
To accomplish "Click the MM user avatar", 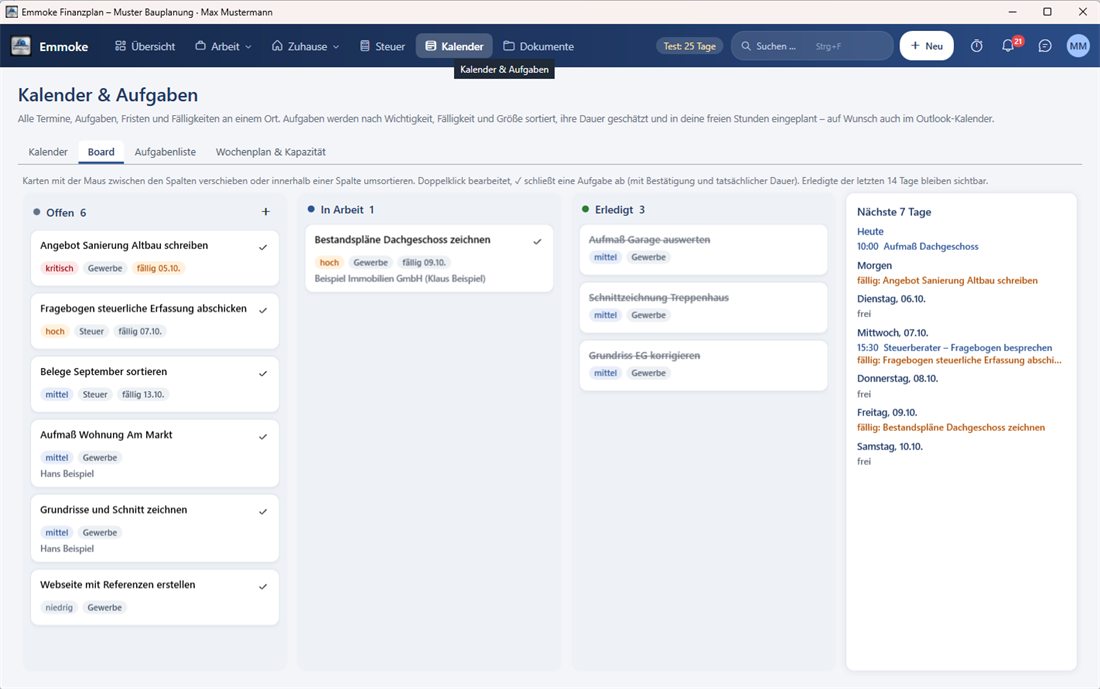I will click(1078, 46).
